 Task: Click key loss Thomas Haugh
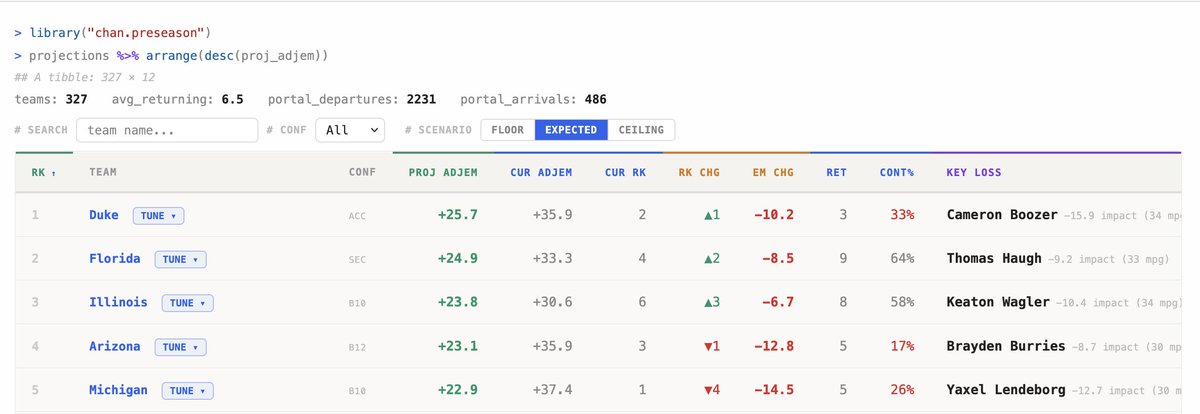click(994, 259)
